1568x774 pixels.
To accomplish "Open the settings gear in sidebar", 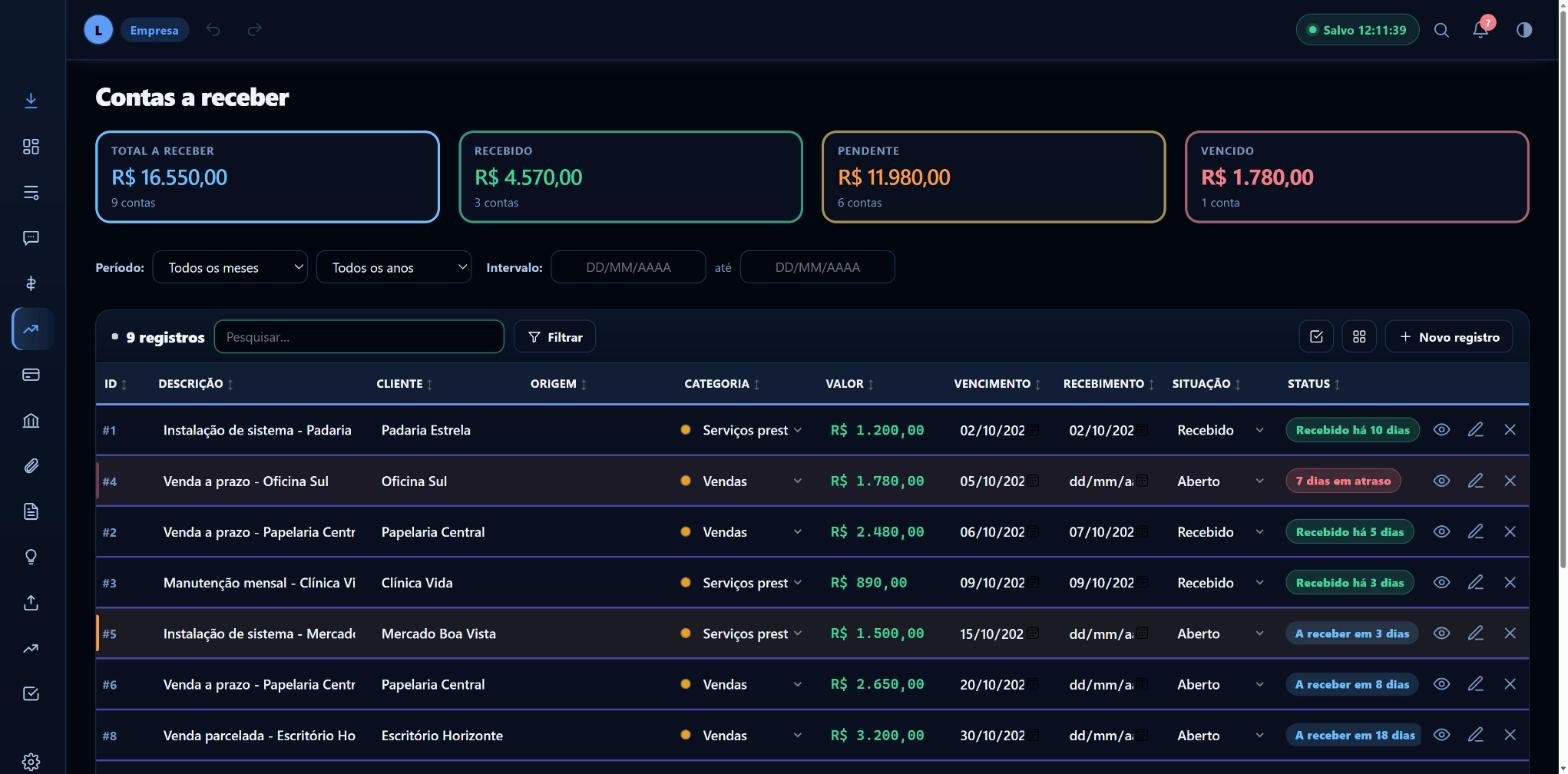I will (31, 762).
